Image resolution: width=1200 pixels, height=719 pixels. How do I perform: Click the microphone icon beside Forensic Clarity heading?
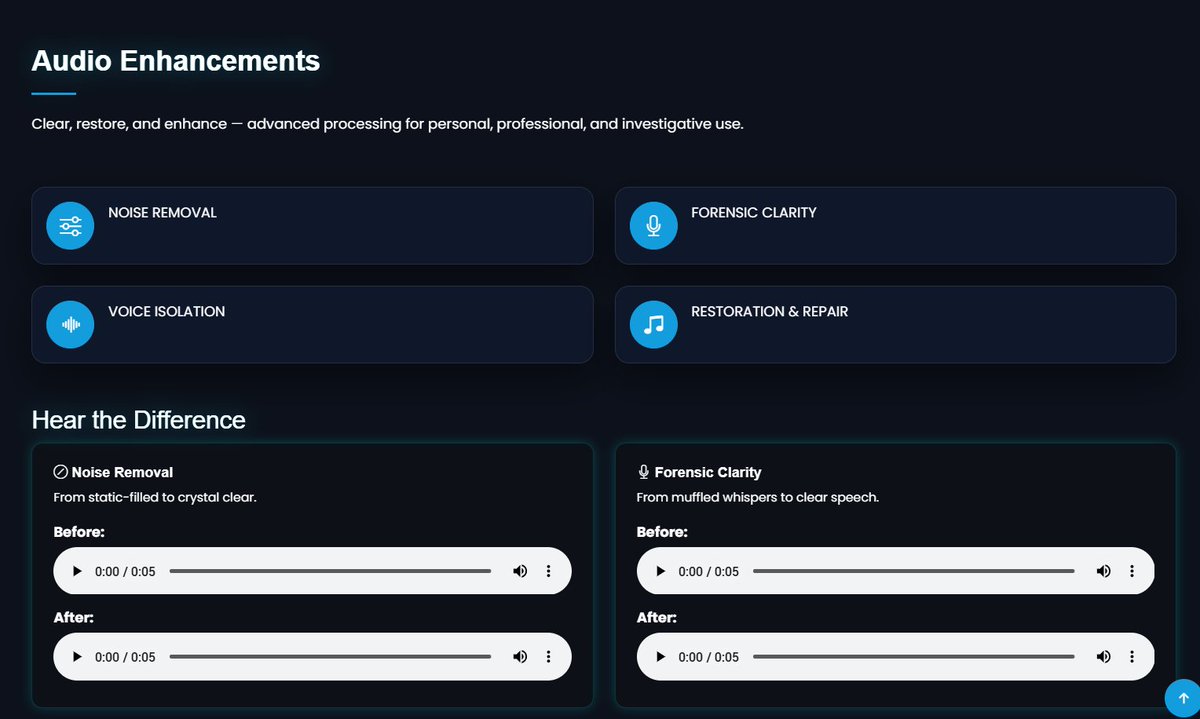[643, 472]
